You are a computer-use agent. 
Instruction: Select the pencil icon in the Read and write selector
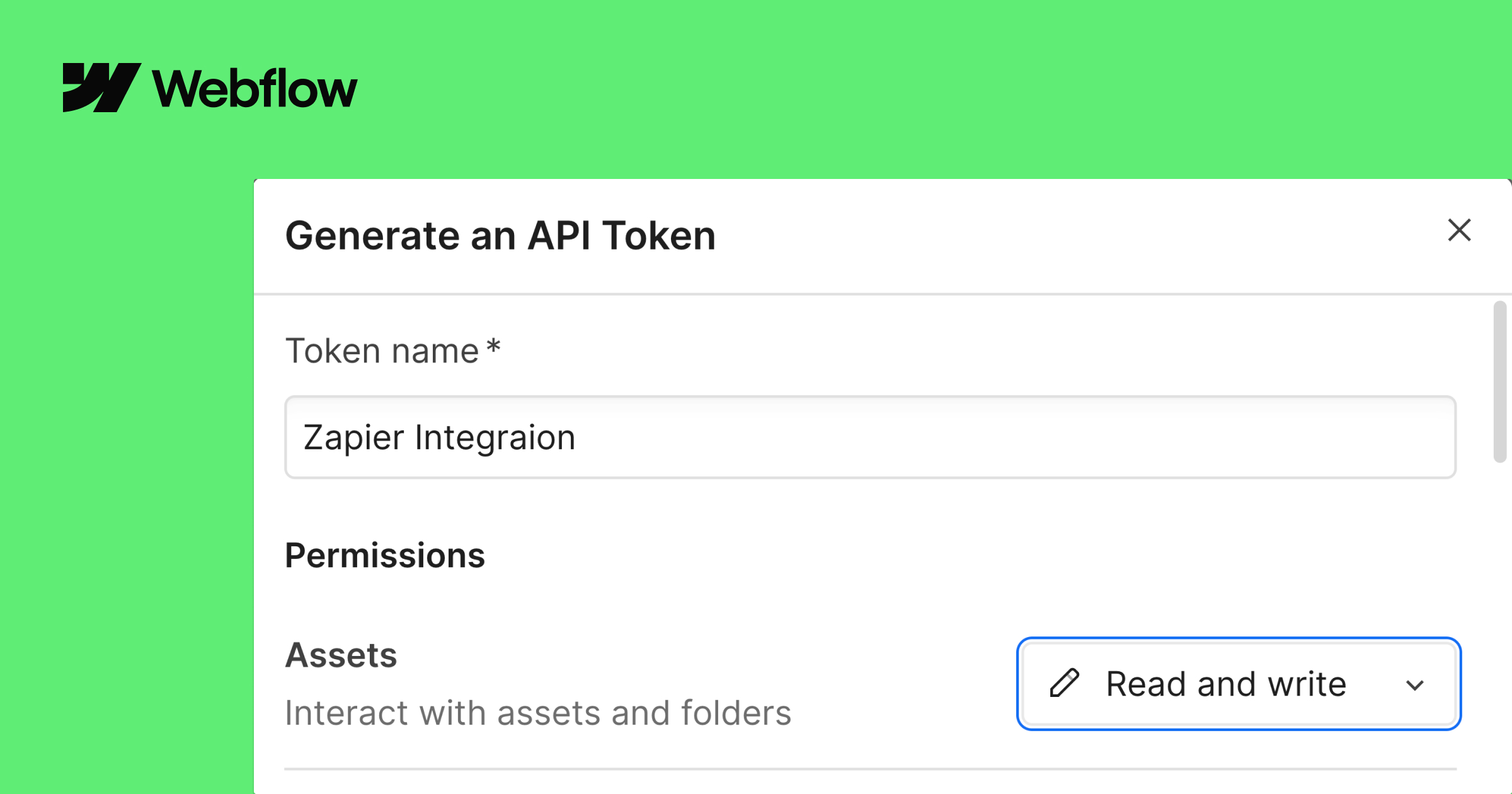point(1066,684)
